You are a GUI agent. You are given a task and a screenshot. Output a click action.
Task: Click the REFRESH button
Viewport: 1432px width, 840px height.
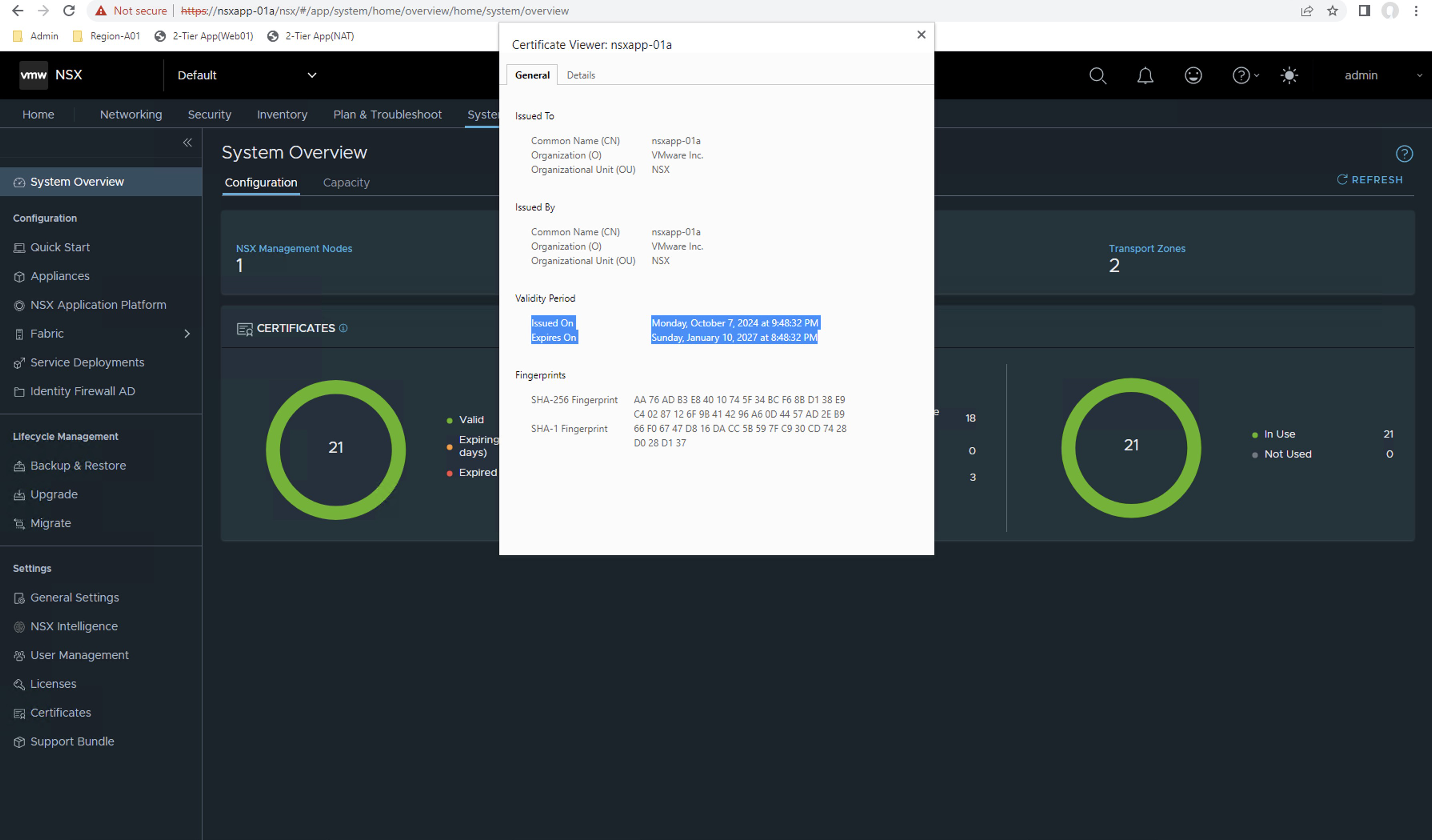point(1370,180)
